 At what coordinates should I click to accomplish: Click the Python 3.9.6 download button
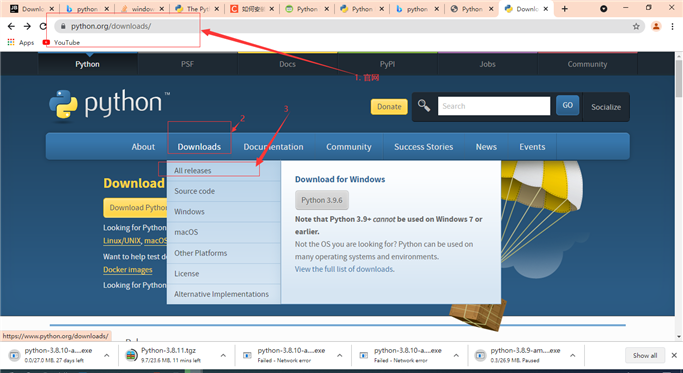322,200
